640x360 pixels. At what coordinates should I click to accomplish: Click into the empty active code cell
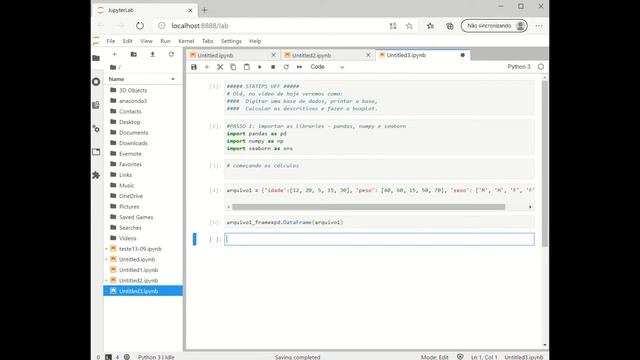[x=379, y=239]
